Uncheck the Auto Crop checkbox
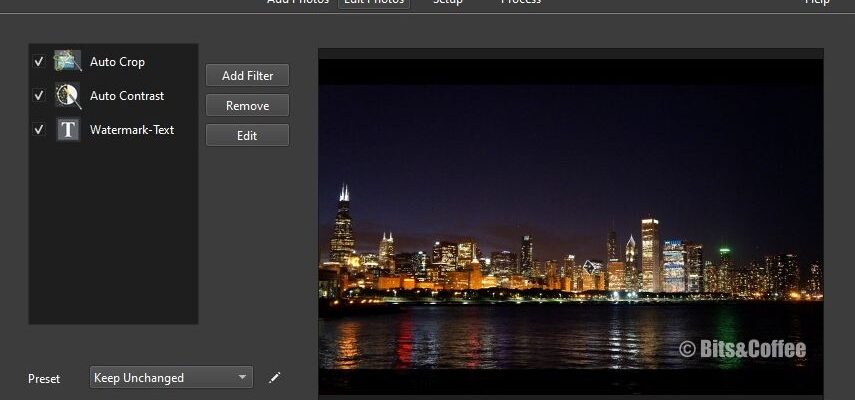 (x=39, y=62)
